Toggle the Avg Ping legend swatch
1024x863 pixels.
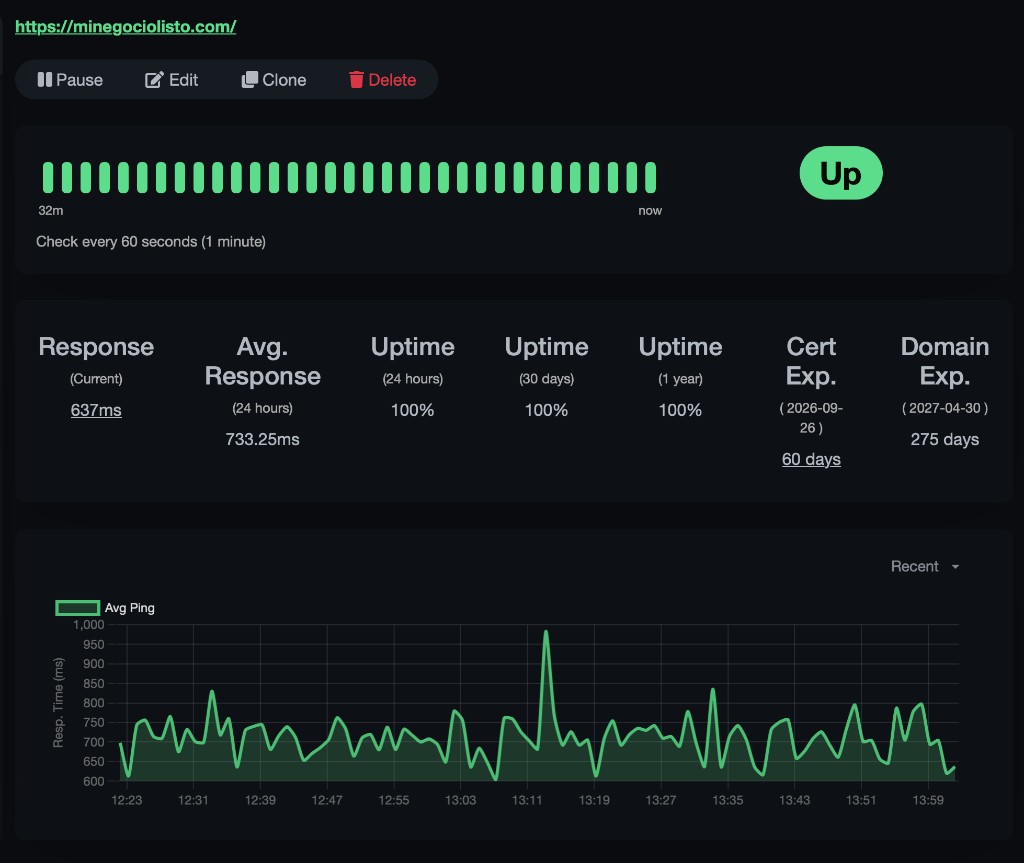78,608
